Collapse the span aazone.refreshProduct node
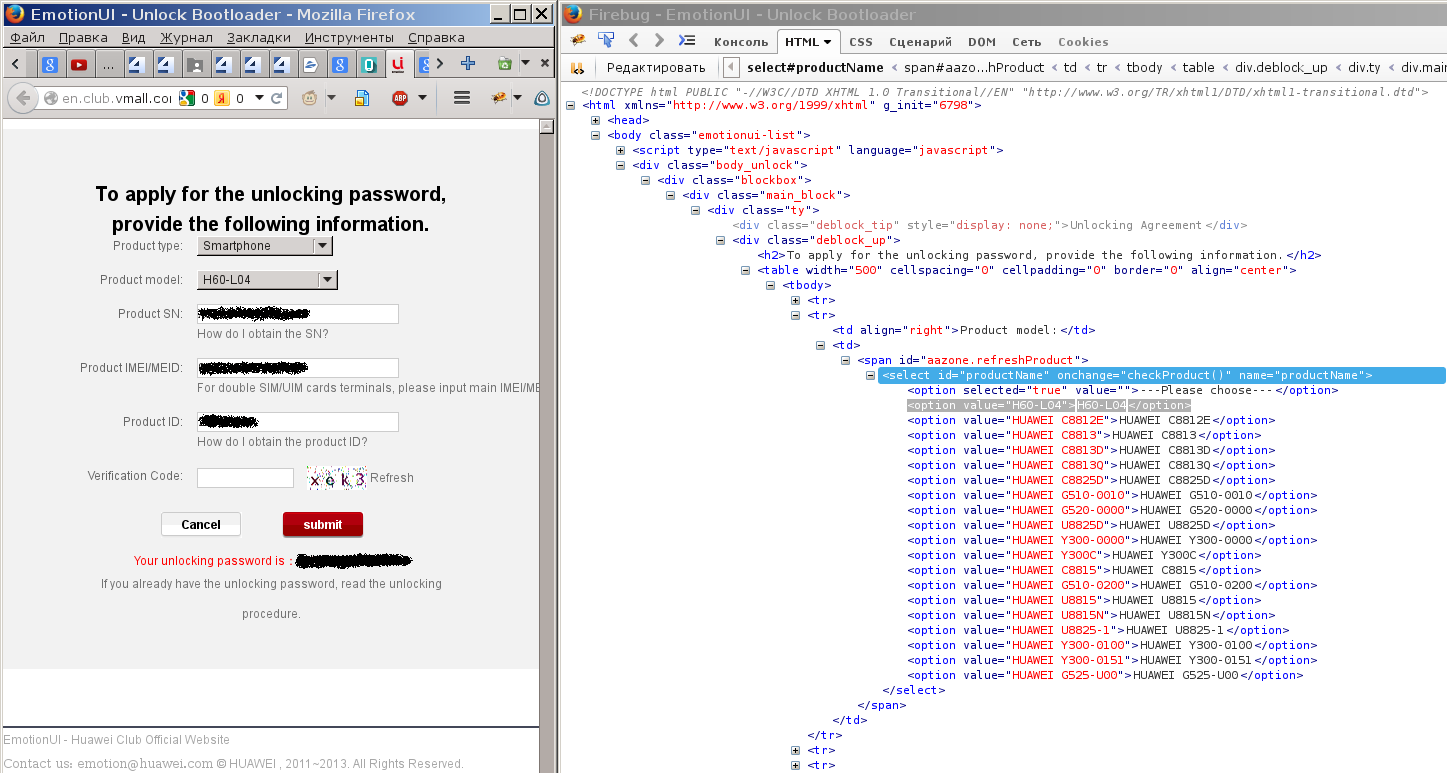 coord(845,360)
